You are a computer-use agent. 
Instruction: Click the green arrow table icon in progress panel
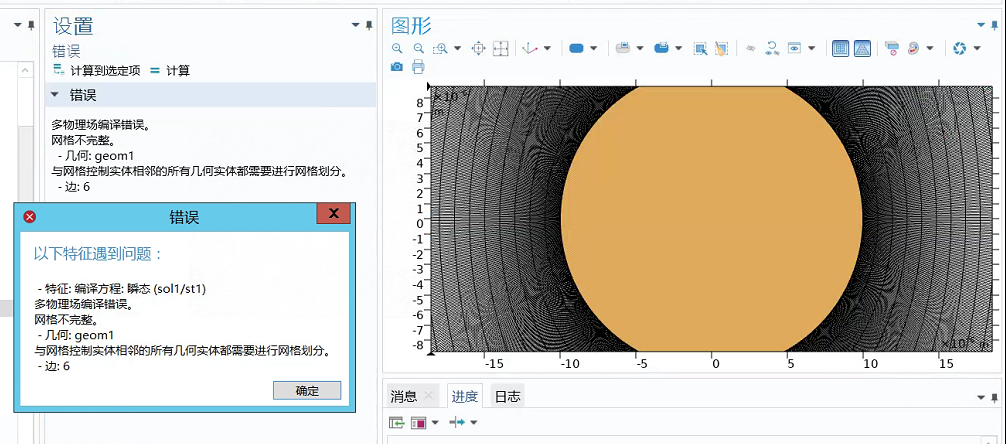pyautogui.click(x=397, y=422)
